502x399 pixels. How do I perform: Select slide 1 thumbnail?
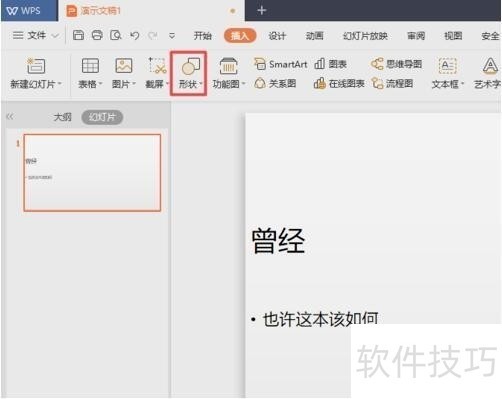(x=92, y=173)
